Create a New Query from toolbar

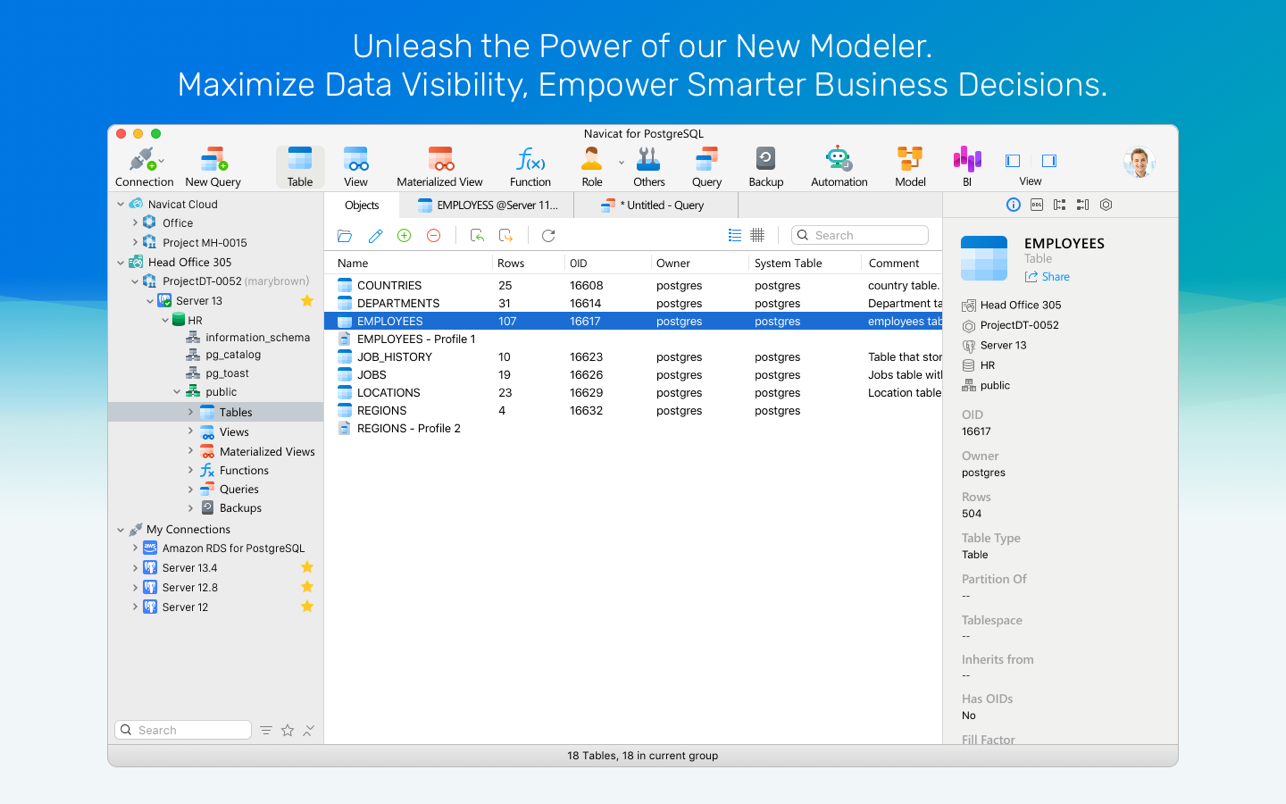[213, 167]
